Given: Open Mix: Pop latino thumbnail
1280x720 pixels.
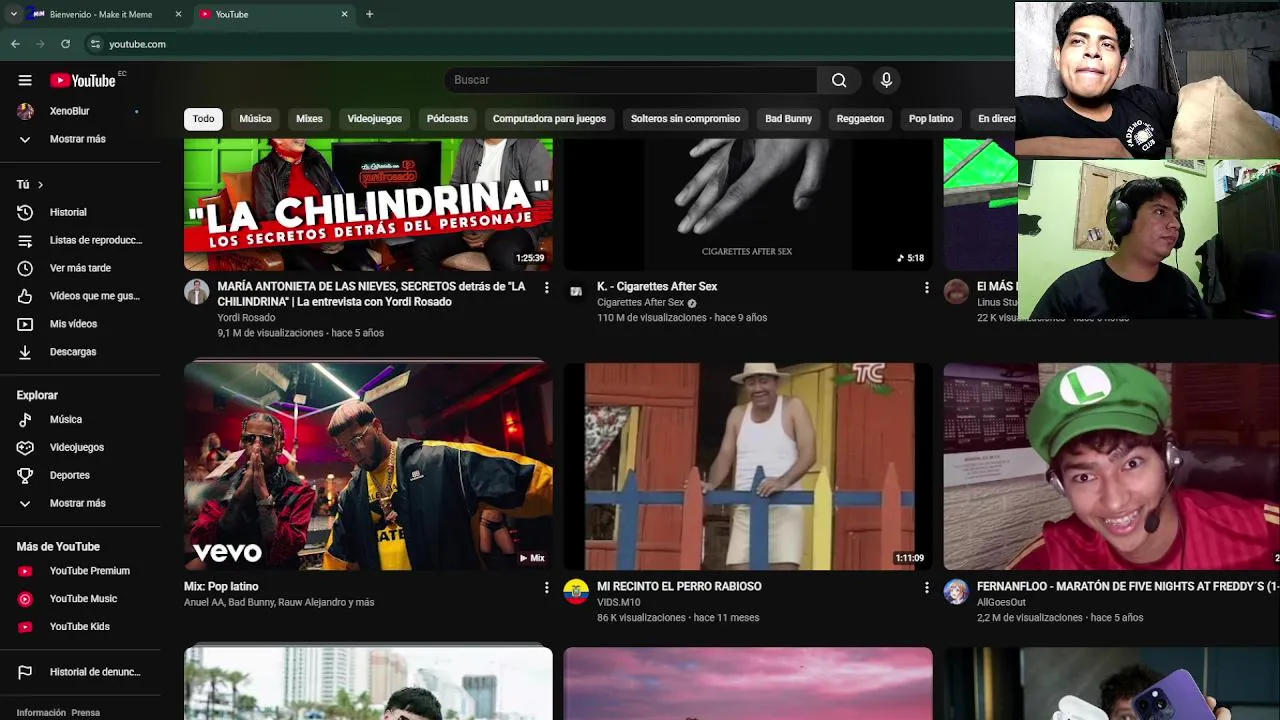Looking at the screenshot, I should click(368, 466).
